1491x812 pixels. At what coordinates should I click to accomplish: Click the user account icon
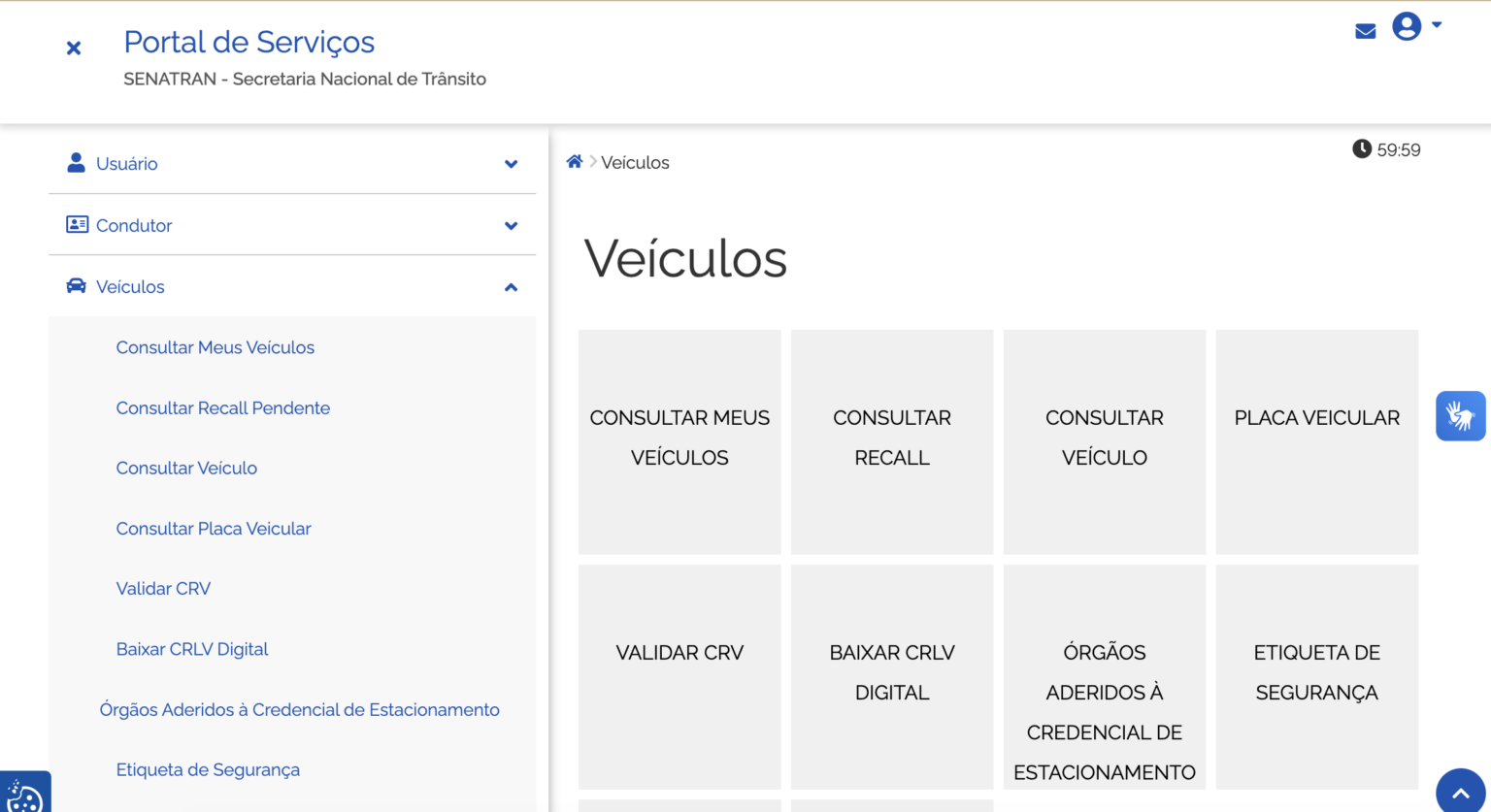point(1406,27)
